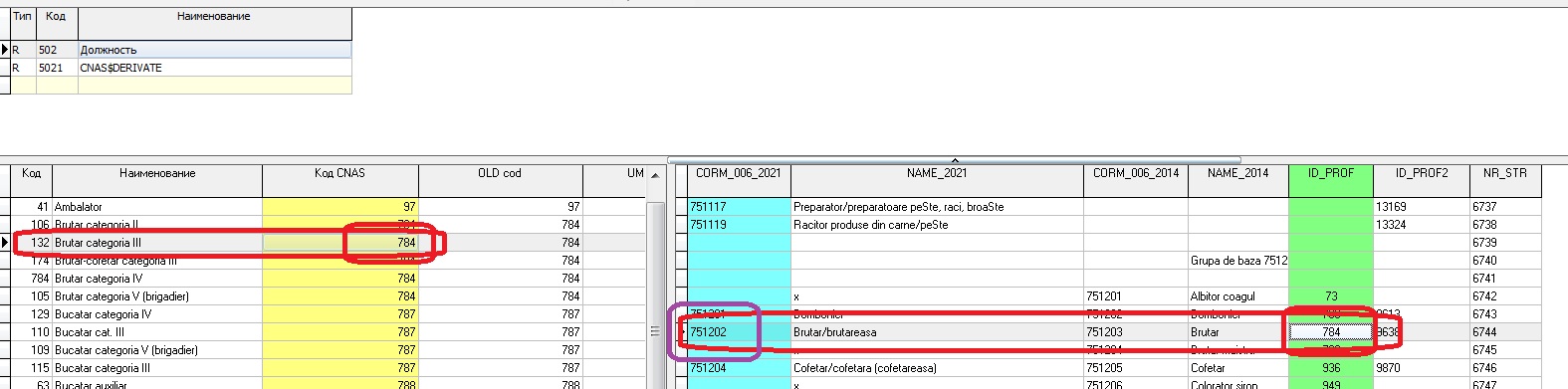This screenshot has width=1568, height=389.
Task: Click the ID_PROF2 column header
Action: [1422, 181]
